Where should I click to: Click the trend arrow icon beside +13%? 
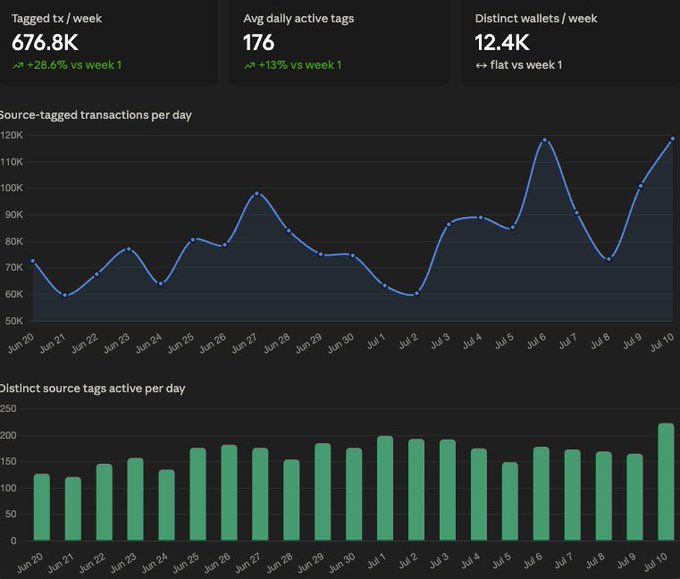pos(249,65)
